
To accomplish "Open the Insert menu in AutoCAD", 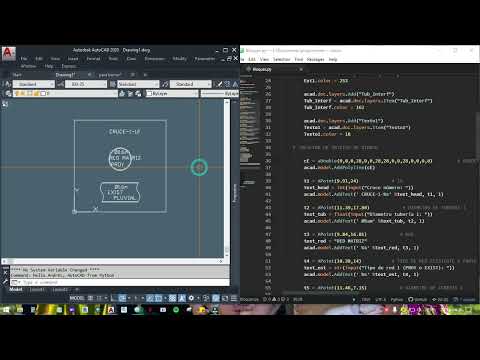I will [73, 59].
